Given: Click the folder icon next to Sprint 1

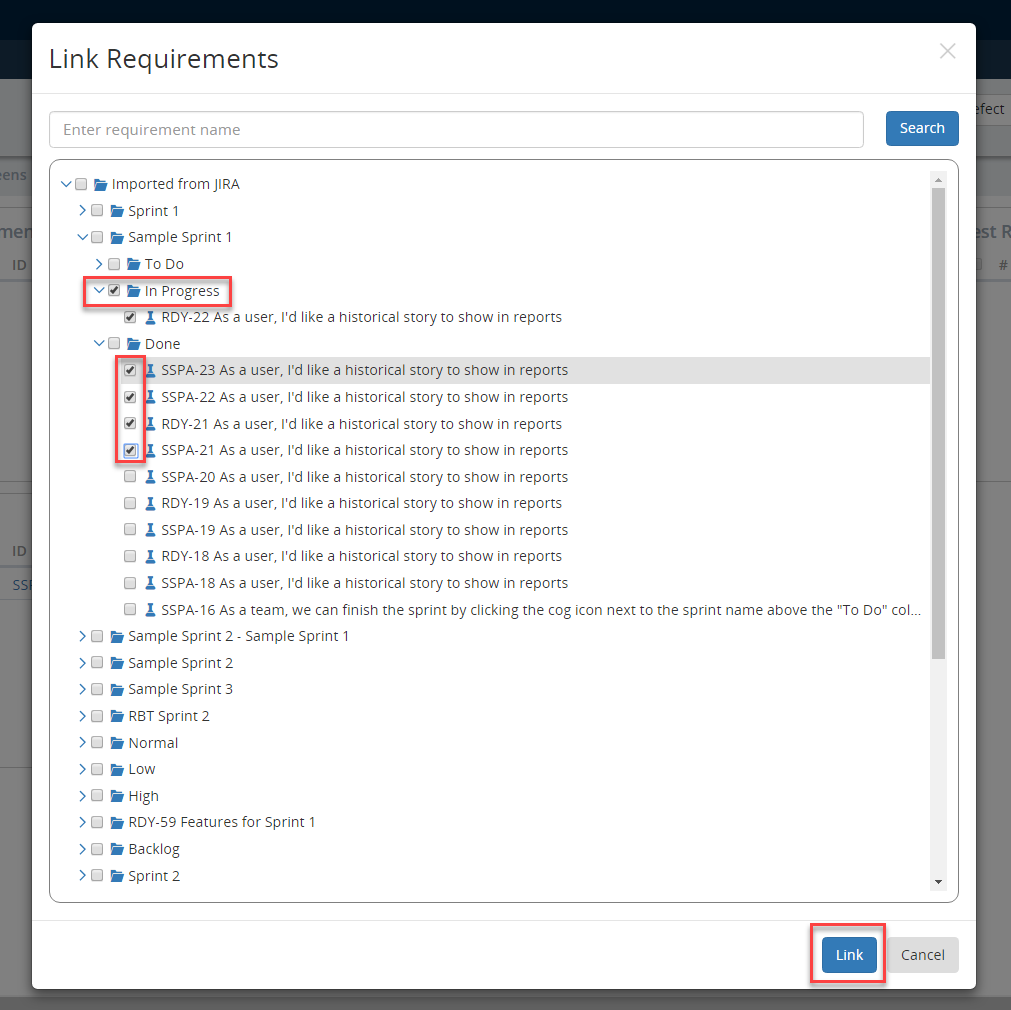Looking at the screenshot, I should coord(117,211).
